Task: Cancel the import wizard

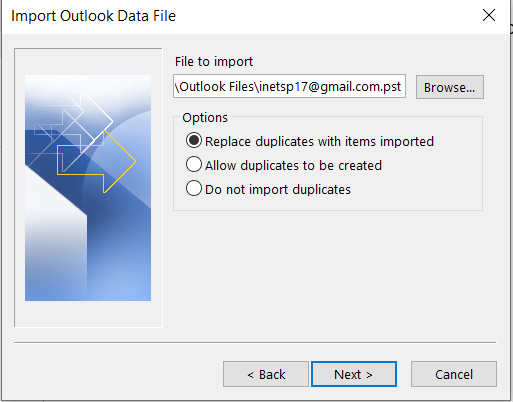Action: click(x=454, y=374)
